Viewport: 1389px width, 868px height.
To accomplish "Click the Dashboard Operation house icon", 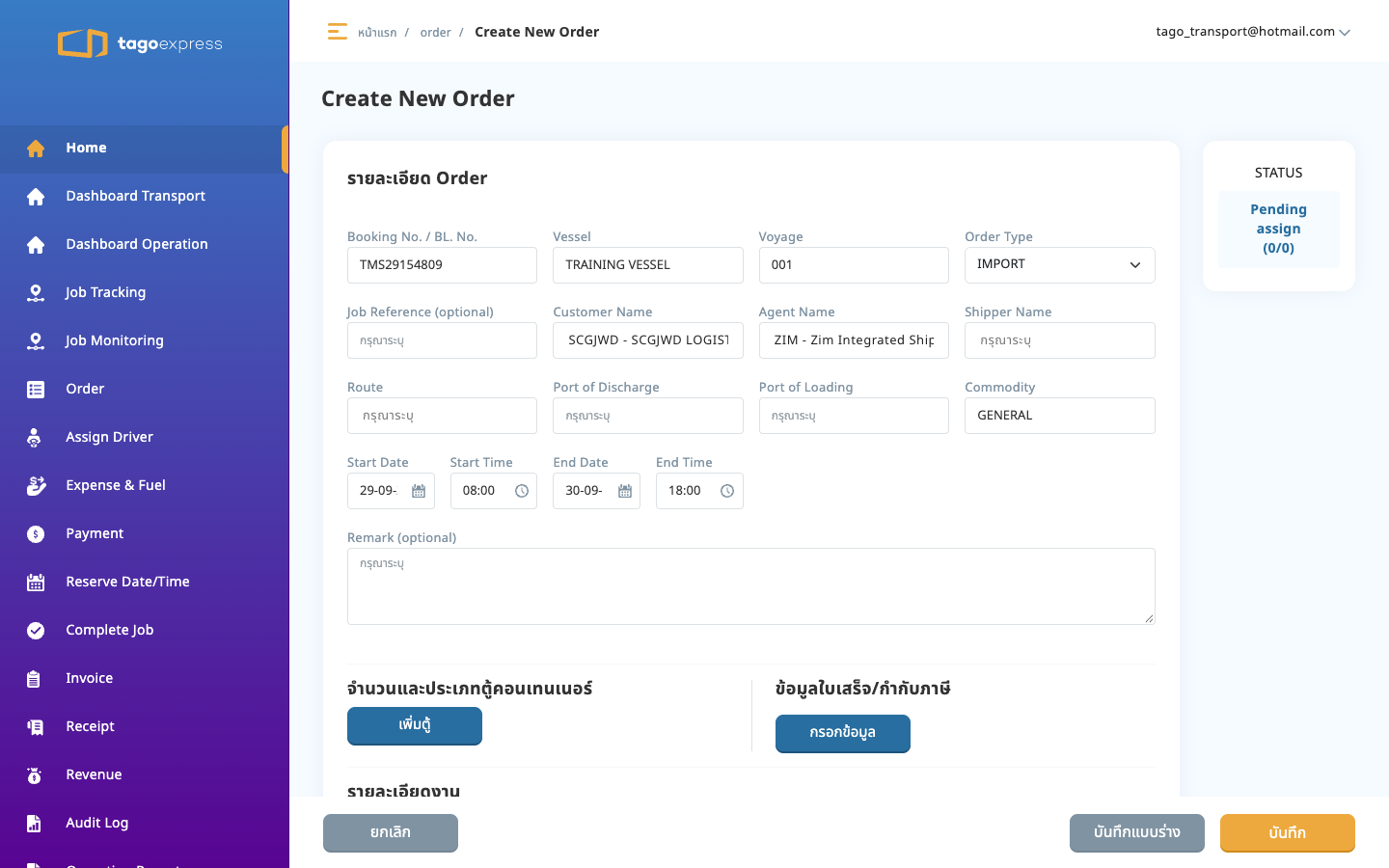I will click(x=36, y=245).
